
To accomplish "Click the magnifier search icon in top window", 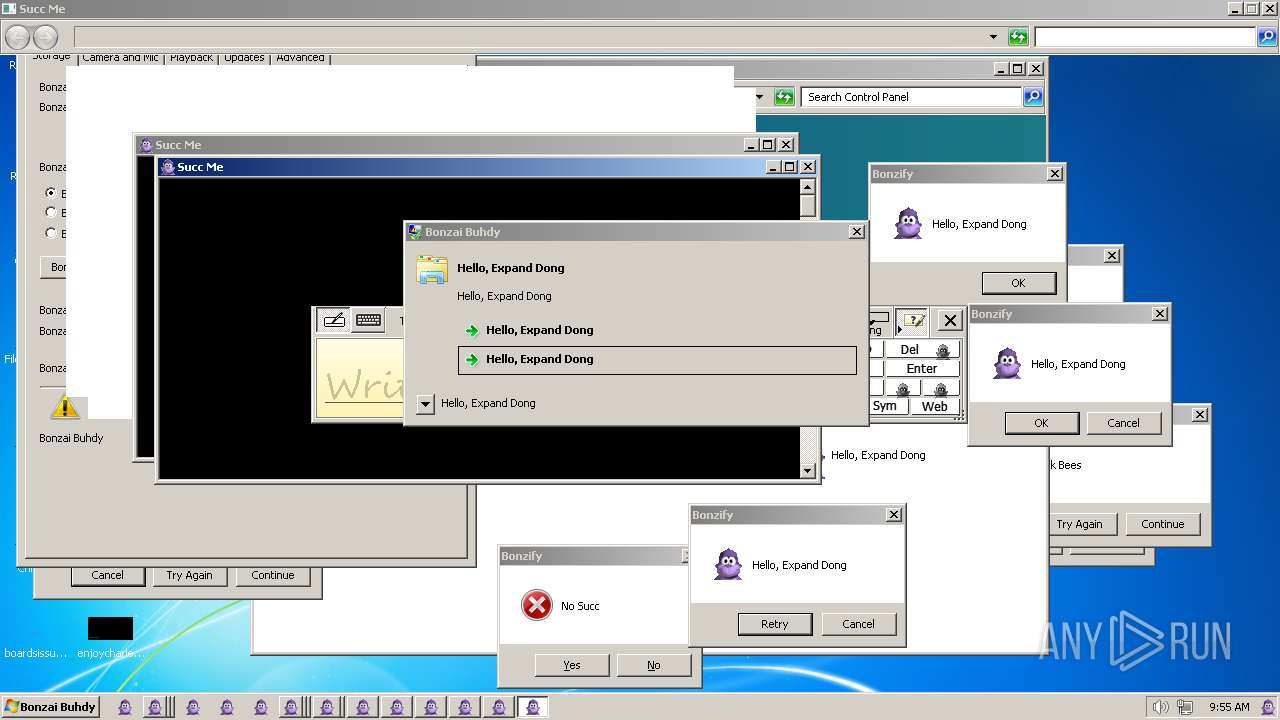I will [1266, 37].
